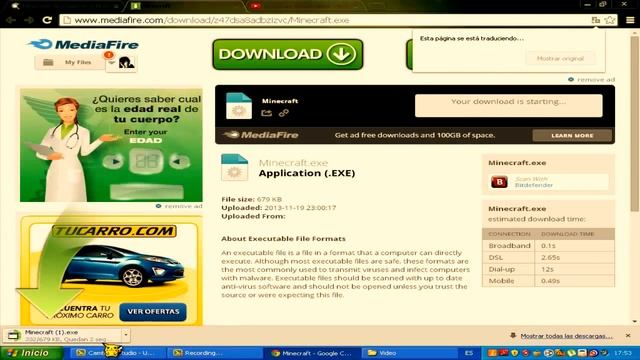This screenshot has width=640, height=360.
Task: Click the age number field in the ad
Action: [x=147, y=161]
